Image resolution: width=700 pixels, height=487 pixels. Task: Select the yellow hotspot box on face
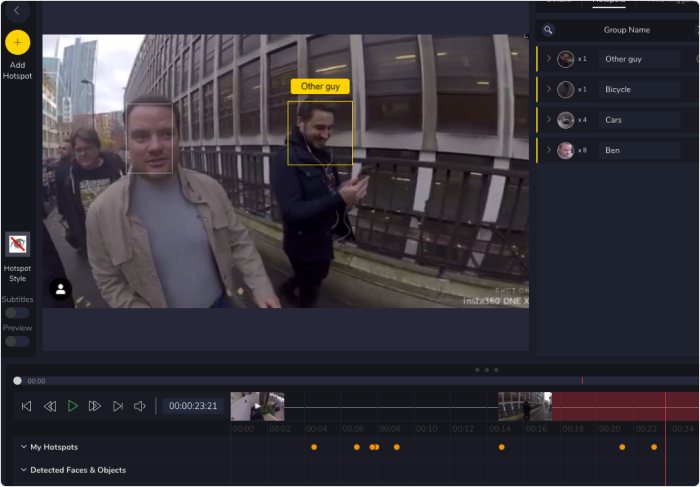coord(320,133)
